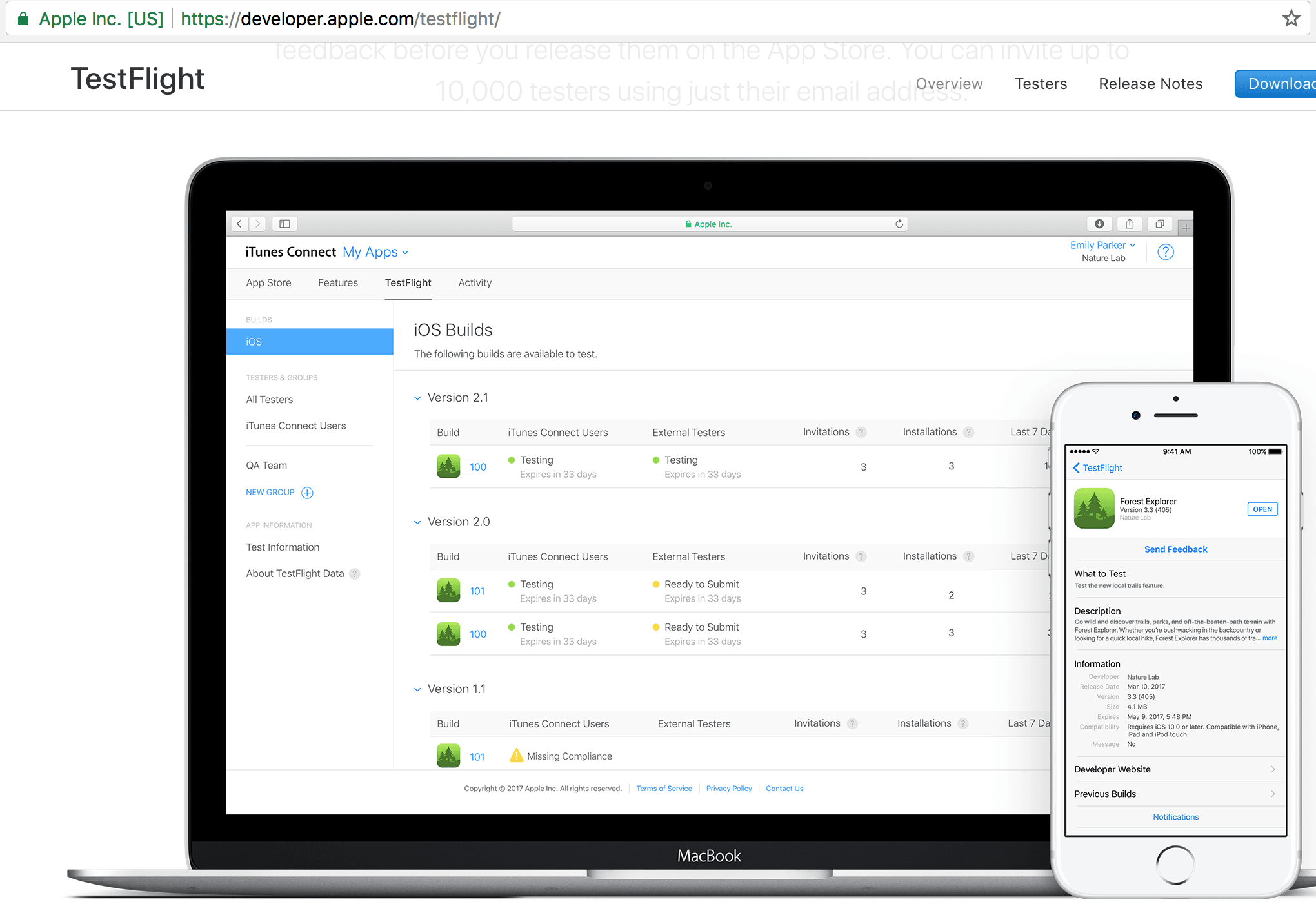Click the Version 2.0 Invitations help icon

(861, 556)
